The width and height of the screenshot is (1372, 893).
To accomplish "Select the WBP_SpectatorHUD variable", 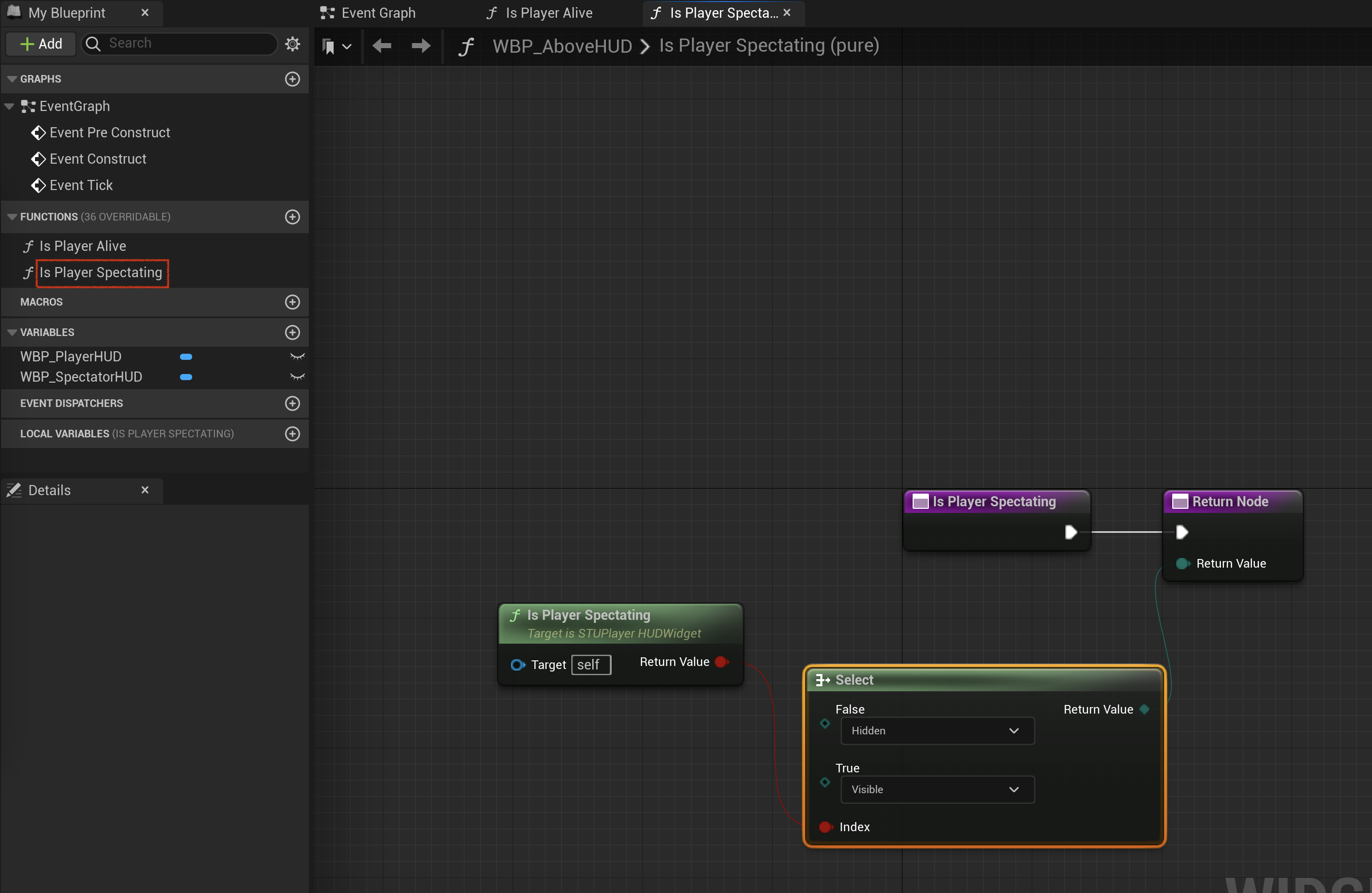I will 81,377.
